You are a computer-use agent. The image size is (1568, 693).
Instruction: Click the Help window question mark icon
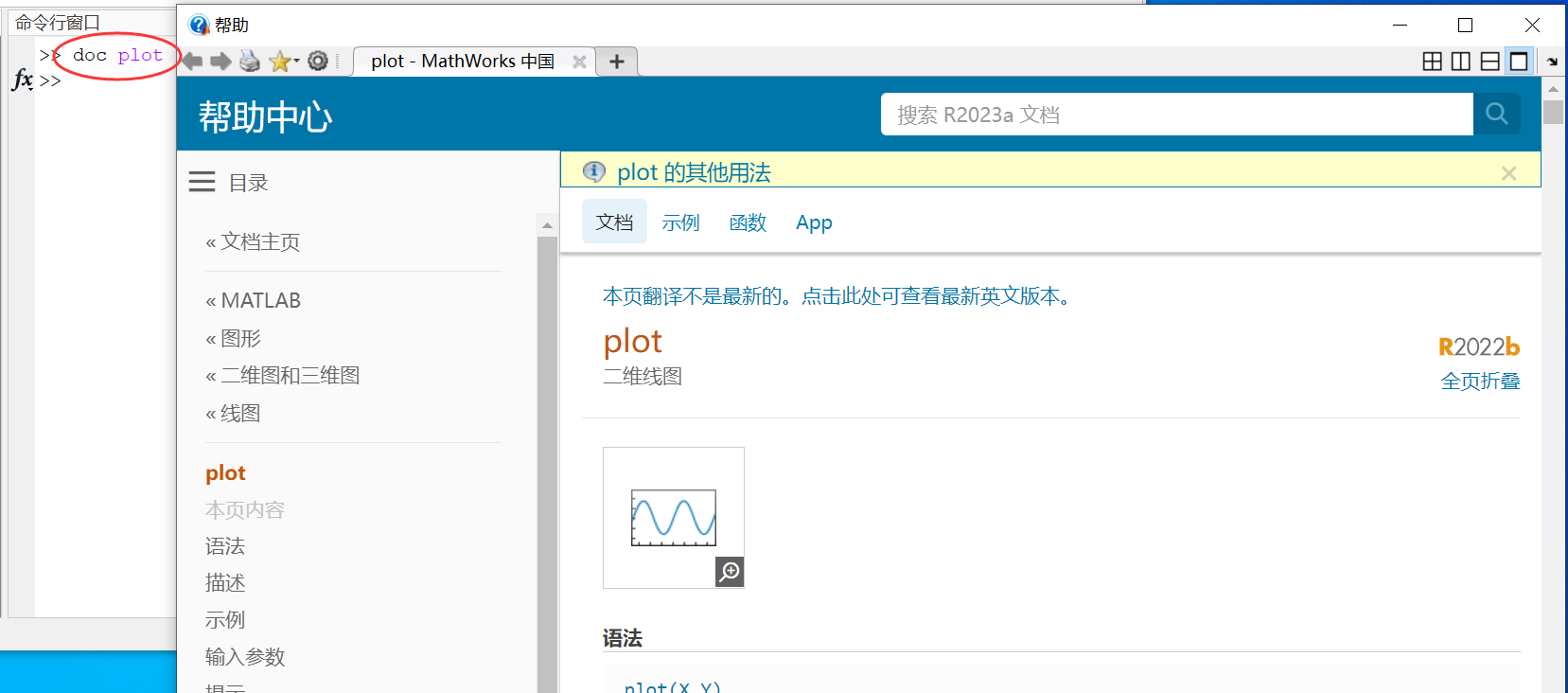point(199,25)
